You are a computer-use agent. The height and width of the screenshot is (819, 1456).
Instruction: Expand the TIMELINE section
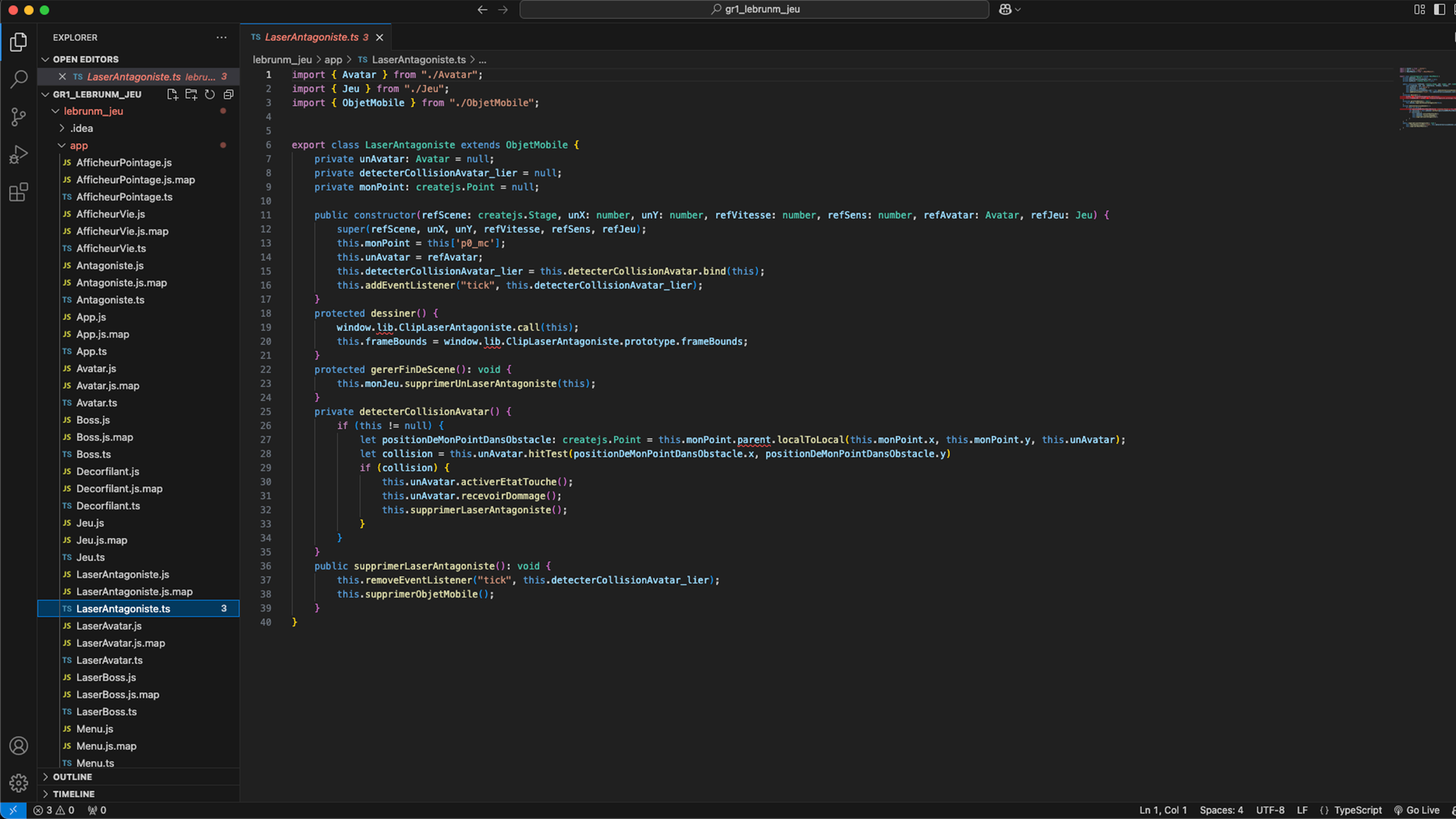point(73,794)
